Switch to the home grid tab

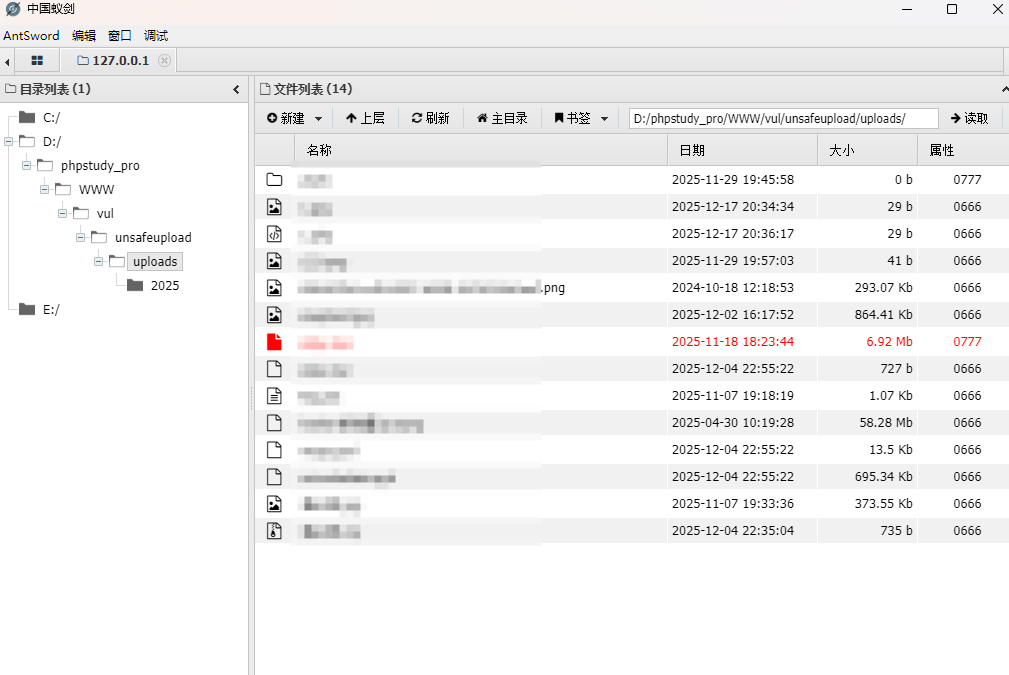pos(37,60)
